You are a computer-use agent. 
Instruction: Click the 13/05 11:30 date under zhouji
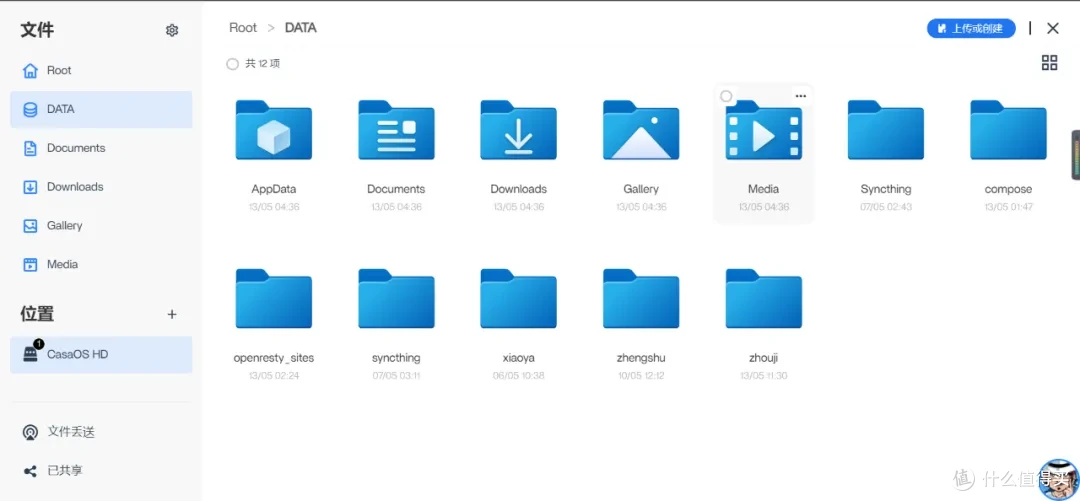tap(764, 376)
